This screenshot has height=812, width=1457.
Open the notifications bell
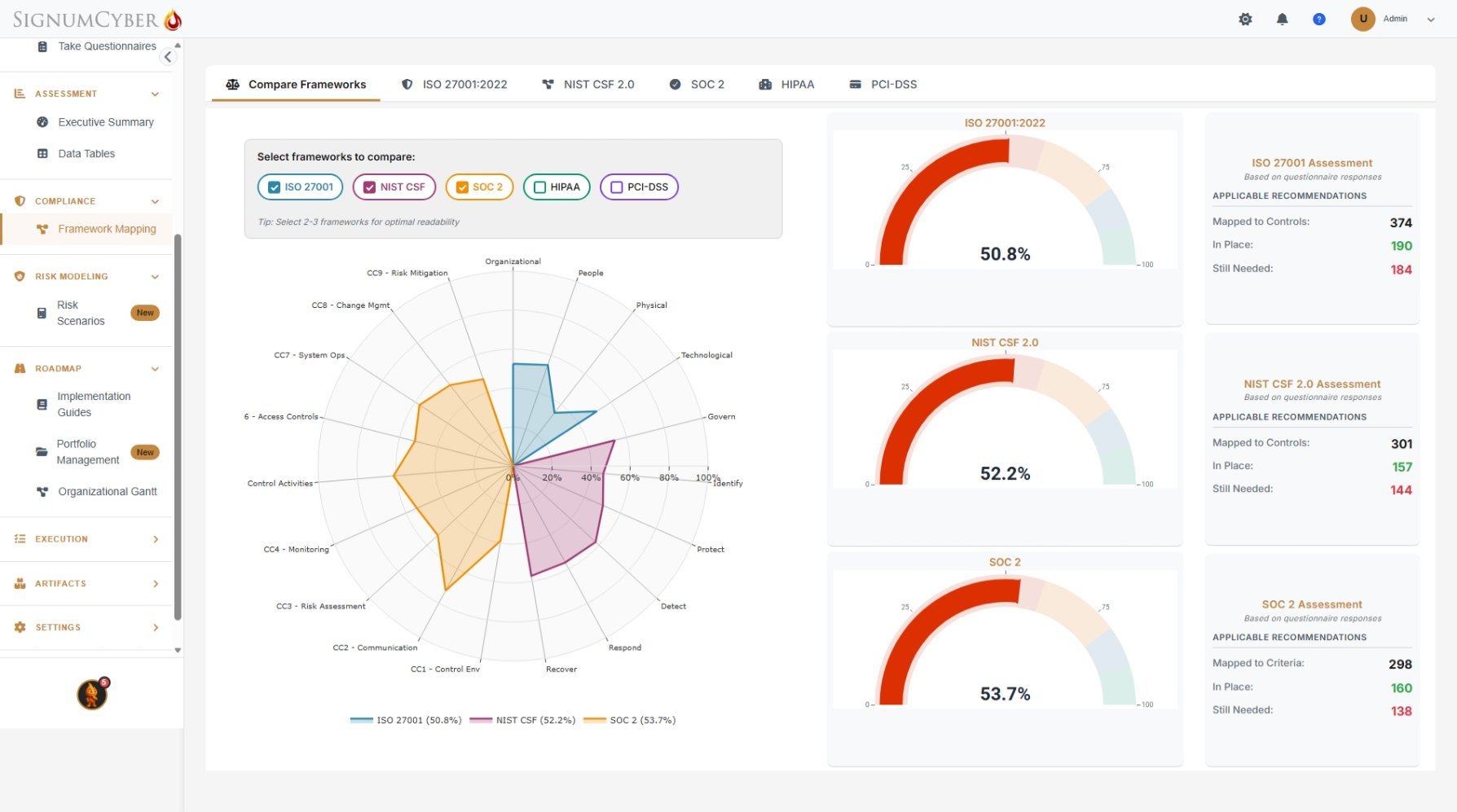1282,19
